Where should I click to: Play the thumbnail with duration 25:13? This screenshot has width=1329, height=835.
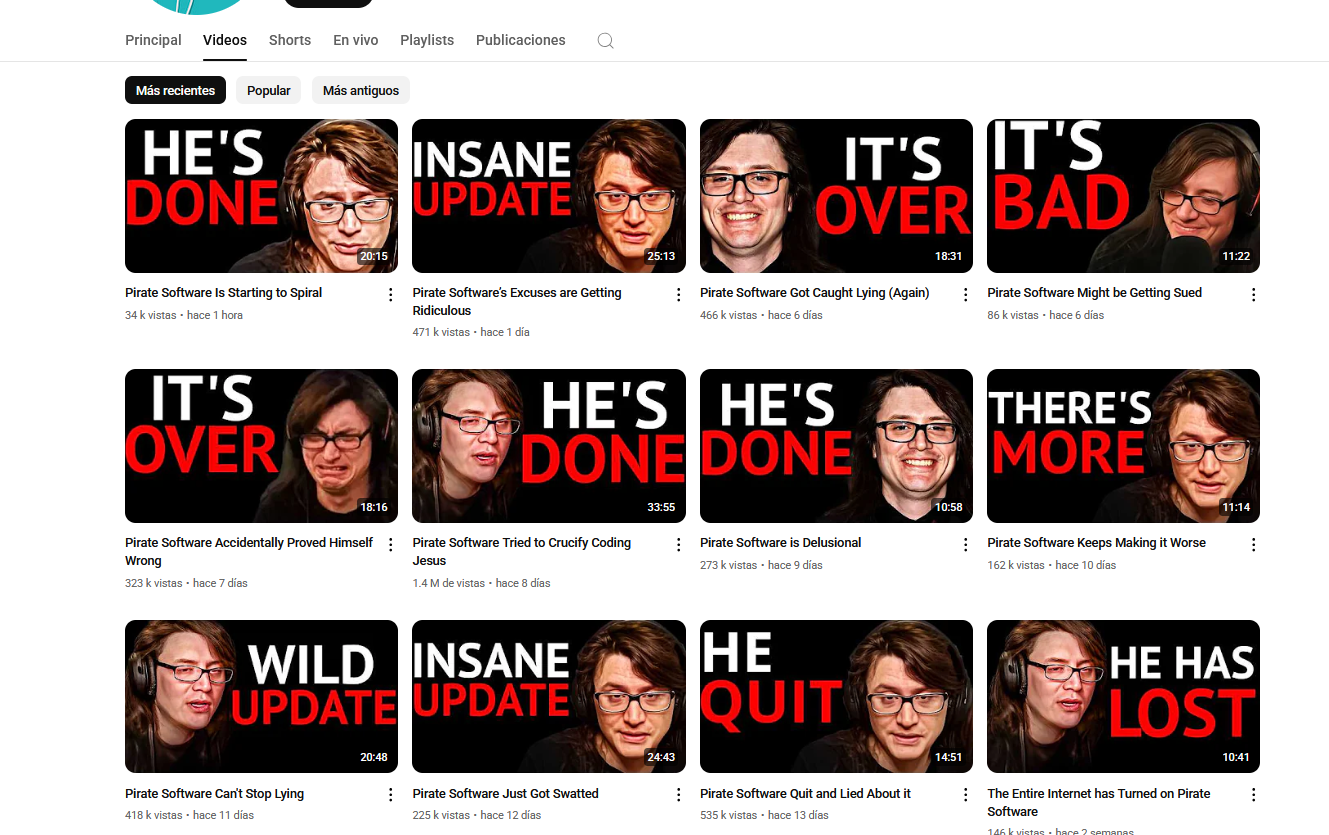549,196
